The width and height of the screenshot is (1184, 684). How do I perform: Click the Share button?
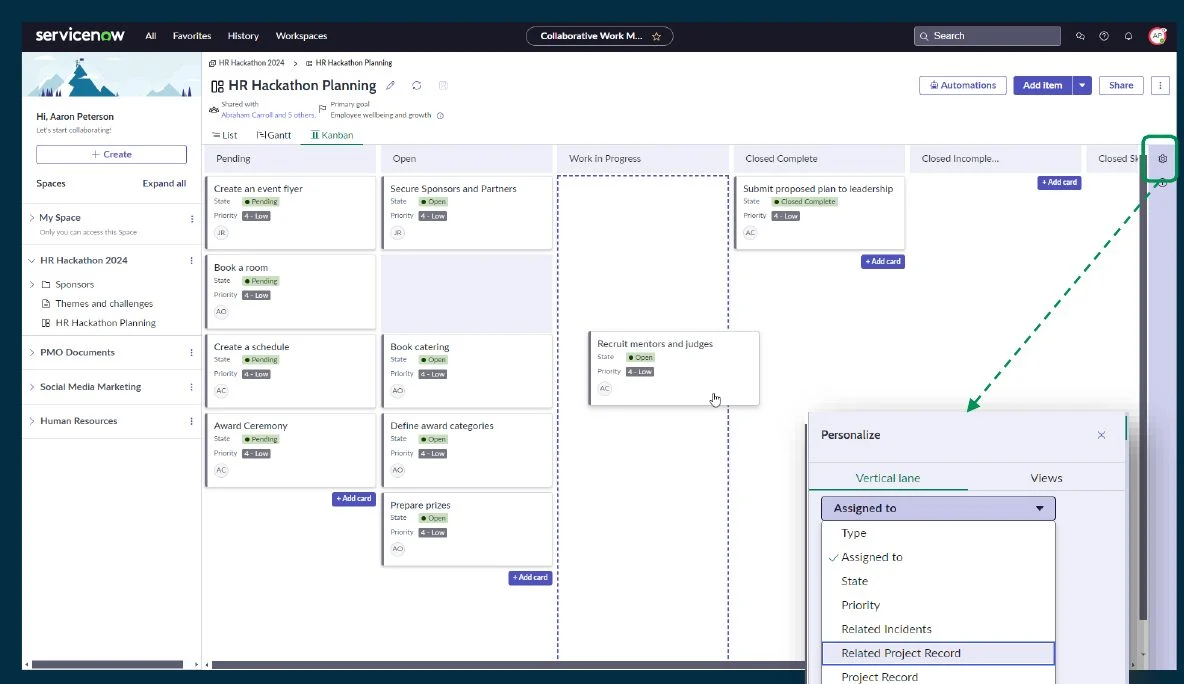pos(1121,85)
